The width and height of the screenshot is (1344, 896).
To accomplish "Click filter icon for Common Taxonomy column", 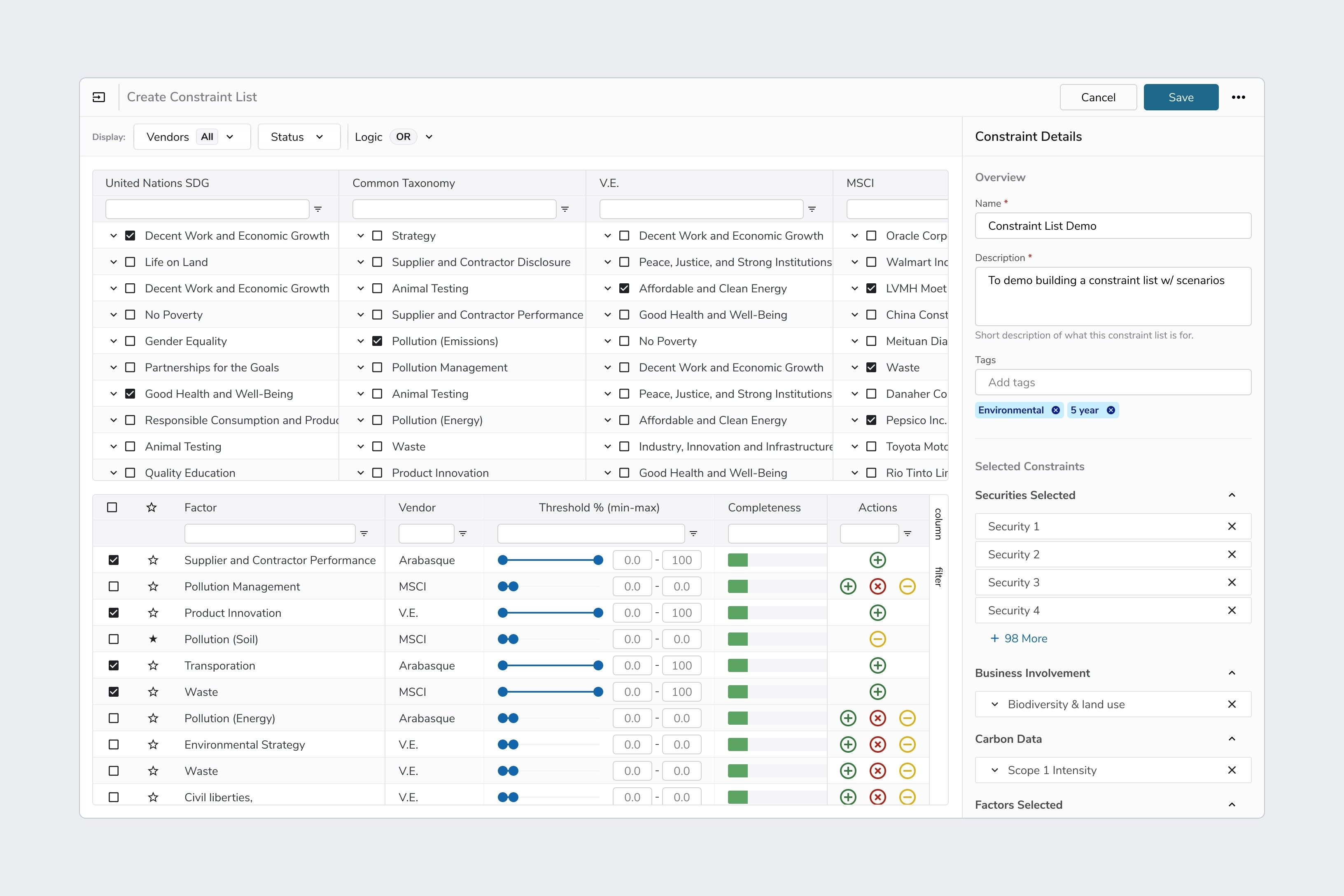I will click(565, 209).
